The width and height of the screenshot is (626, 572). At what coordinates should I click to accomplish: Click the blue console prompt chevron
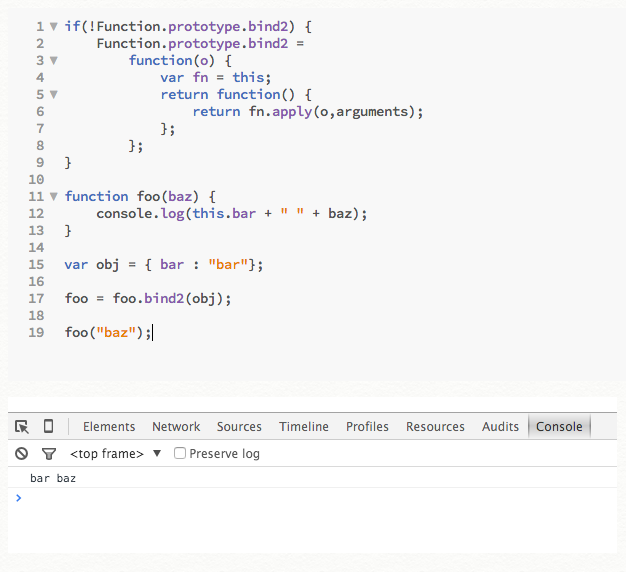pyautogui.click(x=18, y=498)
